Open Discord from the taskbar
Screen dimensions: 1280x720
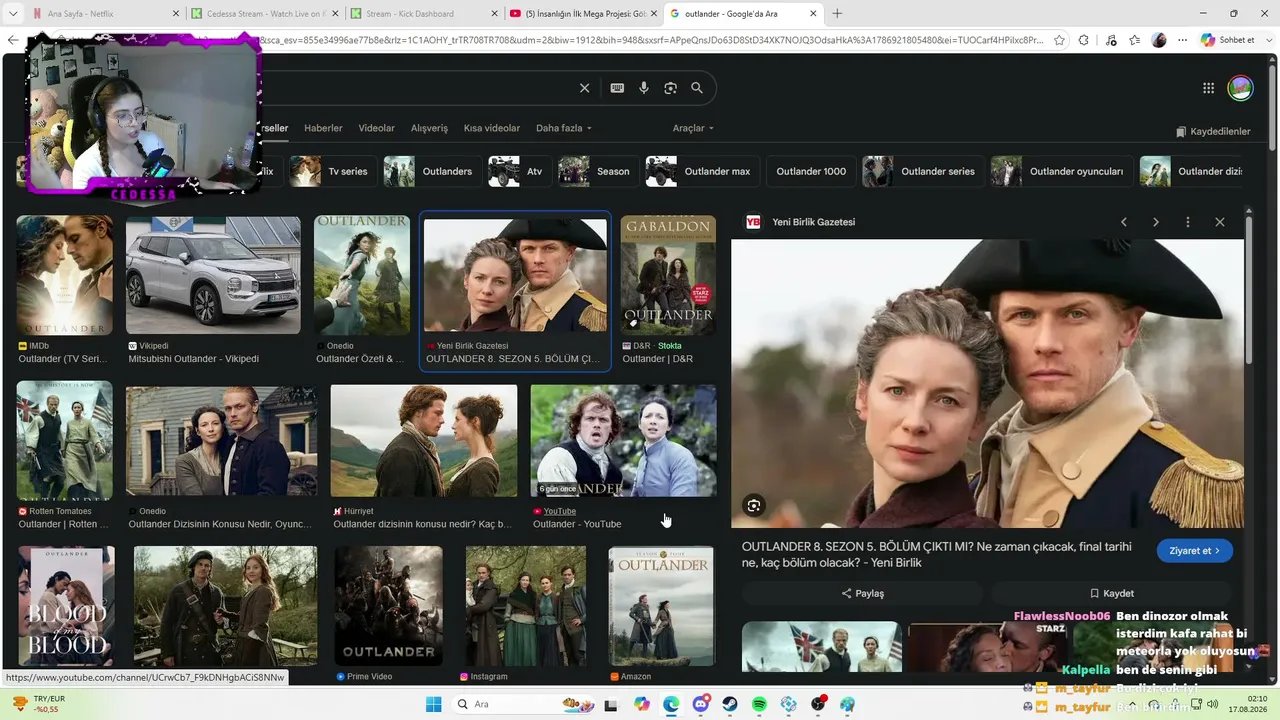point(701,704)
